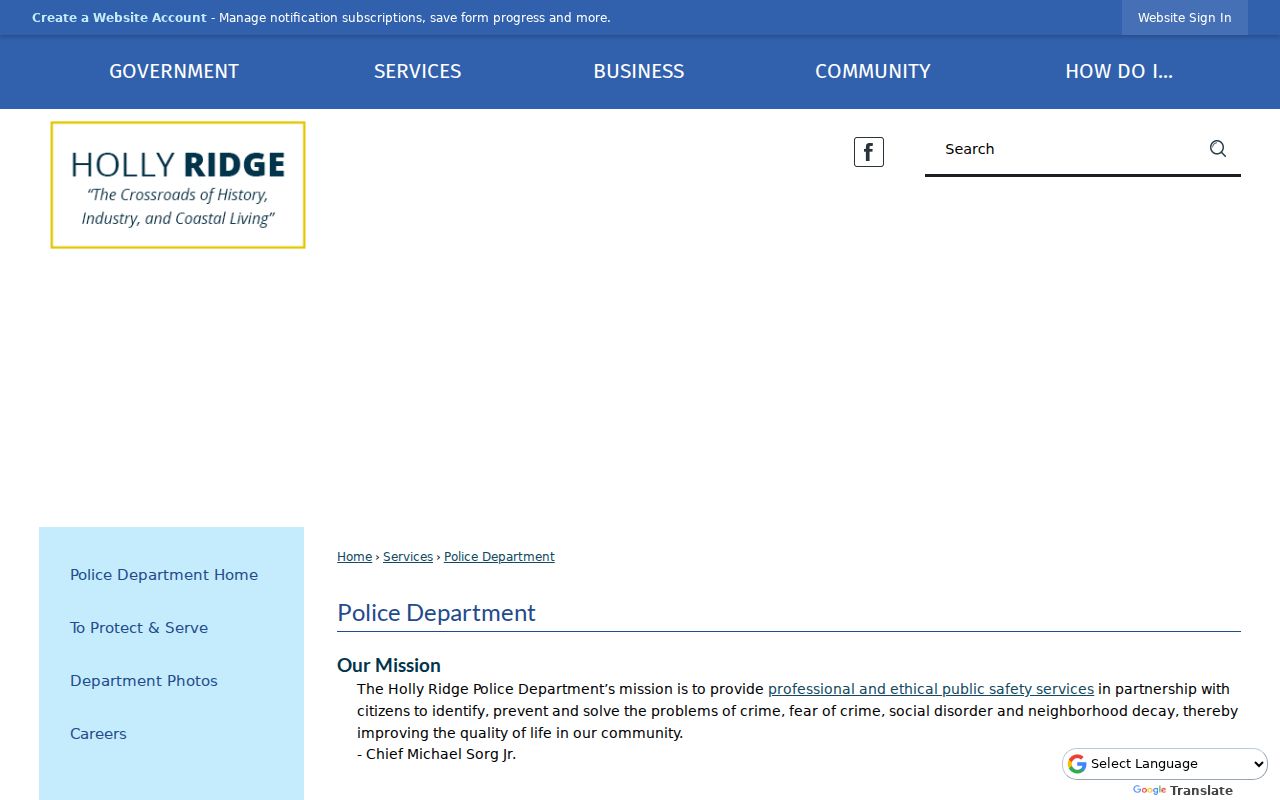Open the Community menu
This screenshot has height=800, width=1280.
(x=873, y=72)
